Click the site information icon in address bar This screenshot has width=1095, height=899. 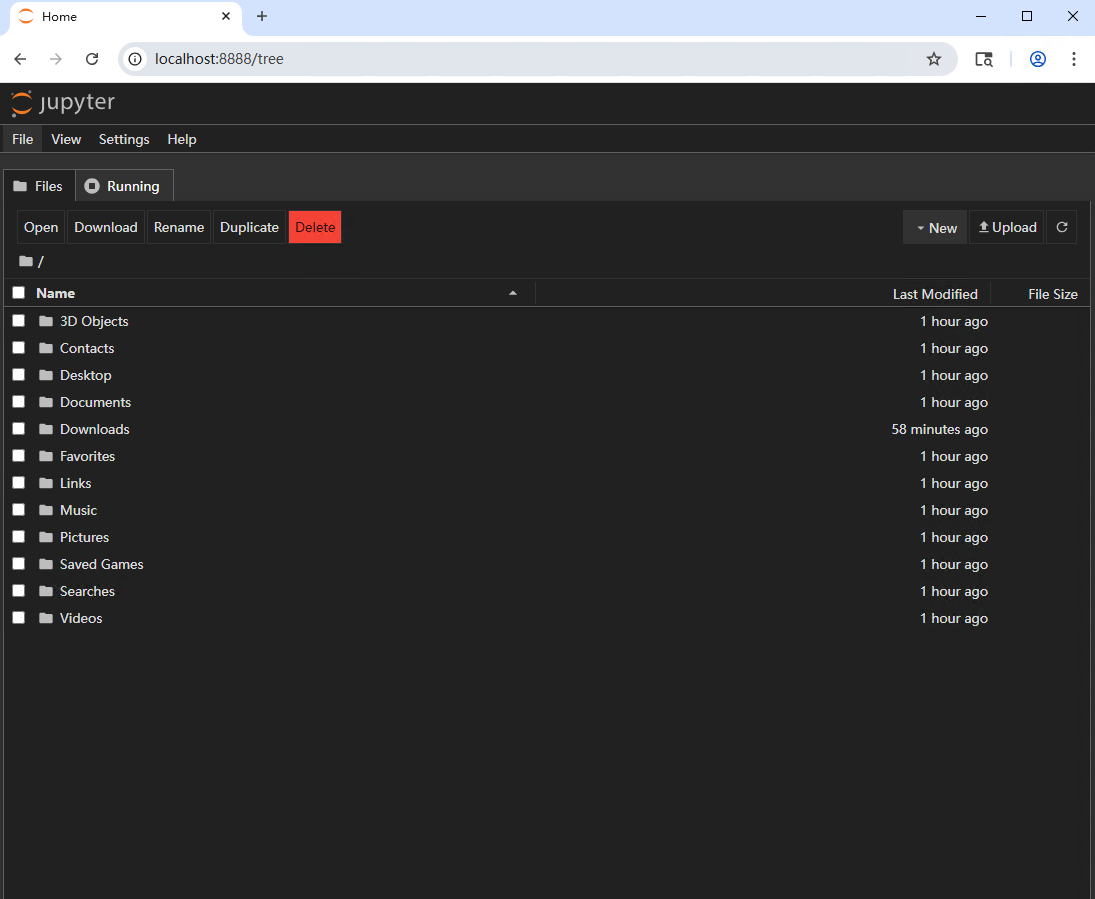136,59
